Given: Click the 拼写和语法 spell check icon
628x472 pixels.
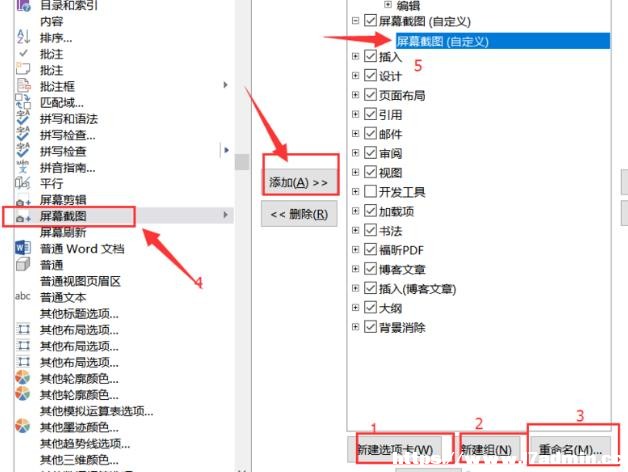Looking at the screenshot, I should pos(23,118).
